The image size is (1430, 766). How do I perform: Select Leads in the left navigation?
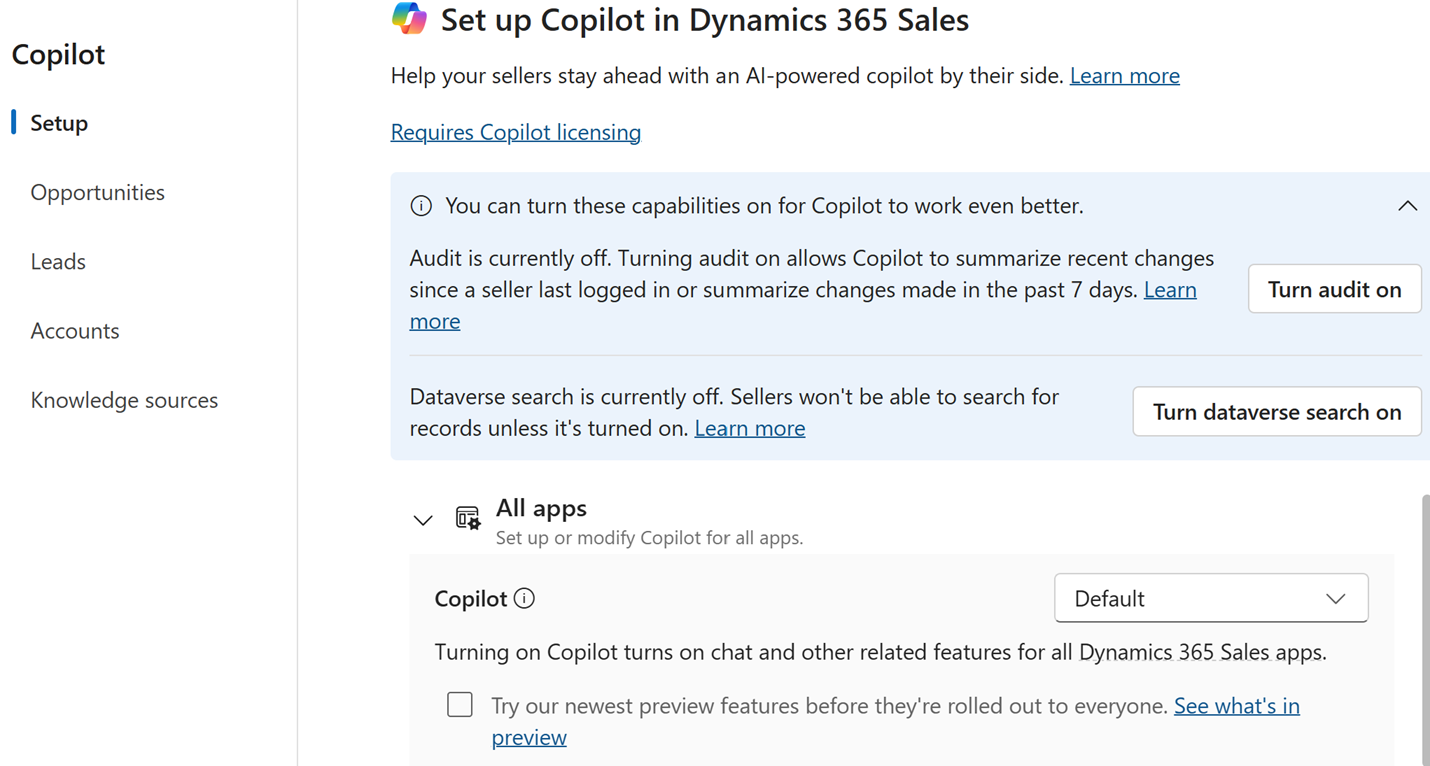click(58, 261)
